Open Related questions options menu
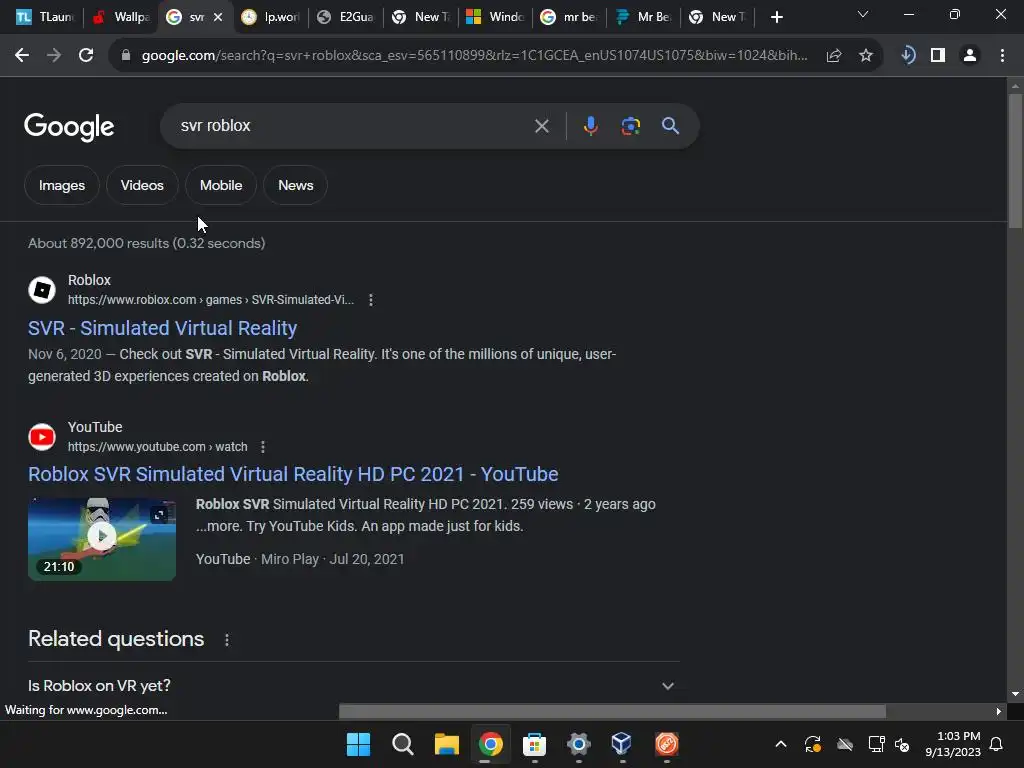Screen dimensions: 1024x768 pos(227,640)
